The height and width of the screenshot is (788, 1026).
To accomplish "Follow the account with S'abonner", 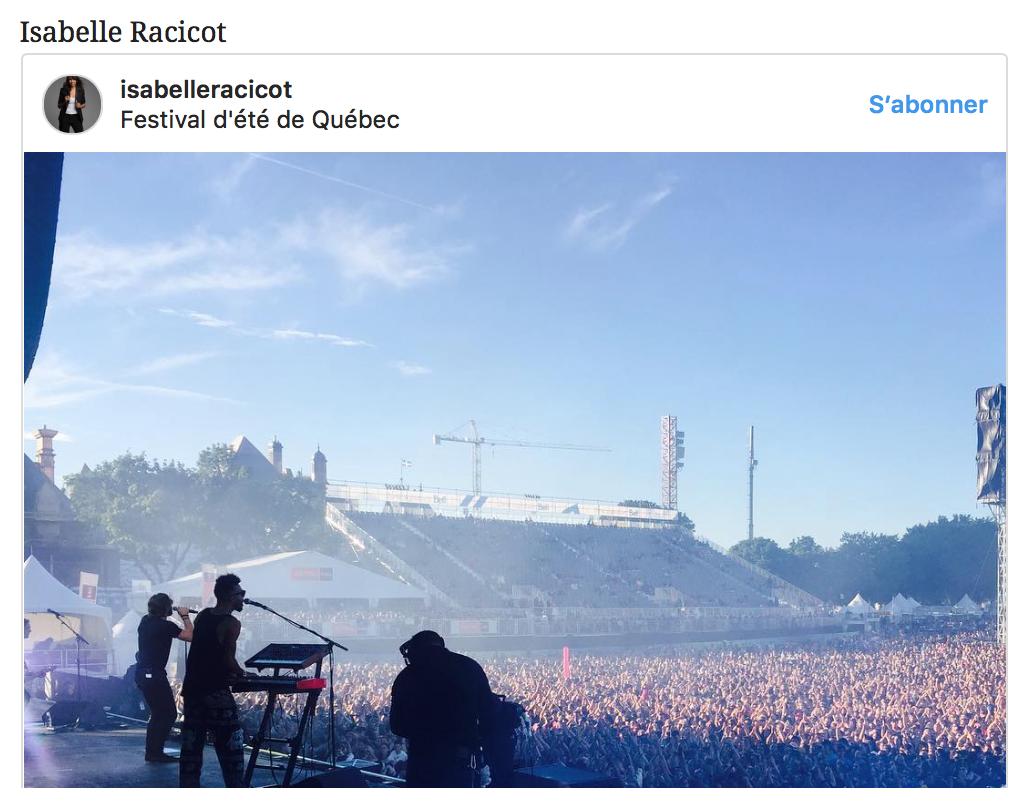I will click(x=928, y=105).
